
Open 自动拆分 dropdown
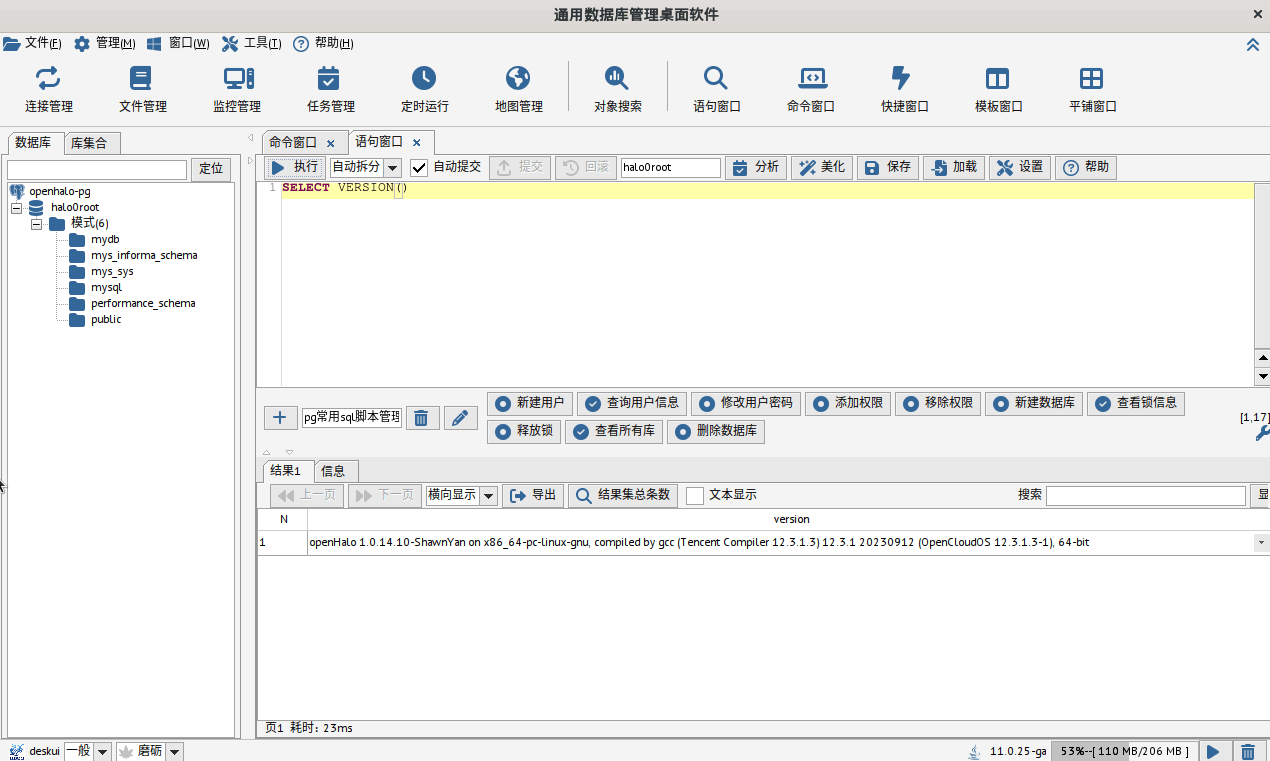(392, 168)
